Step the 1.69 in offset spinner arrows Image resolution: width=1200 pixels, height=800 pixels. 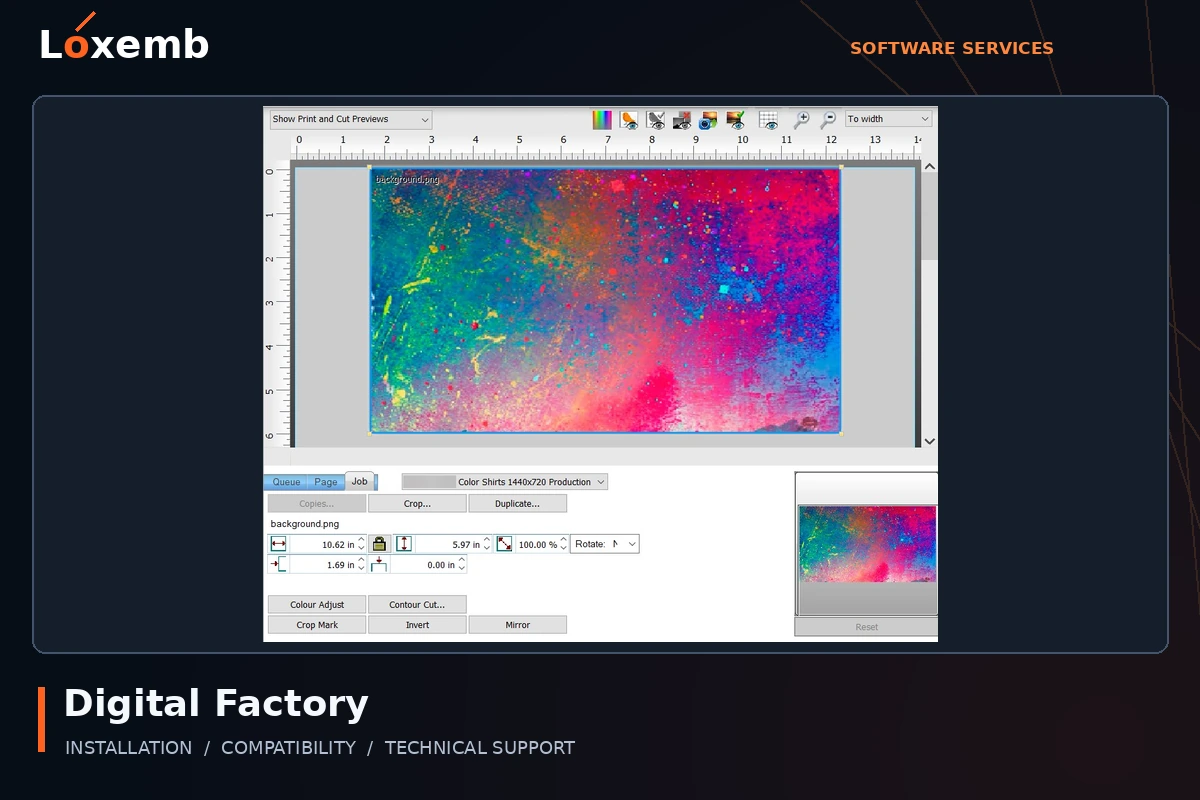[361, 565]
